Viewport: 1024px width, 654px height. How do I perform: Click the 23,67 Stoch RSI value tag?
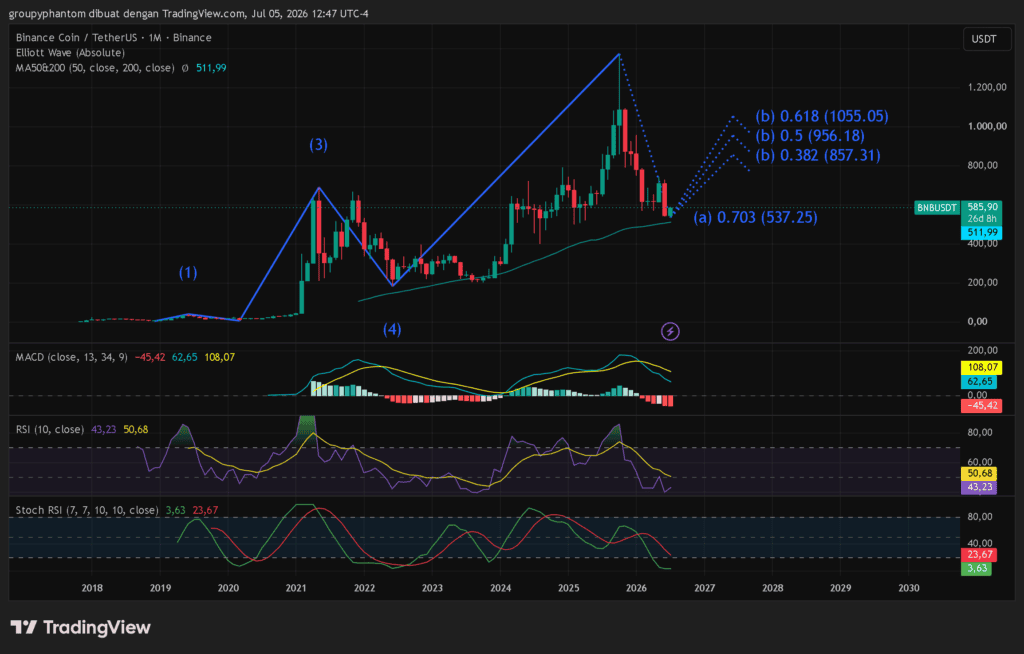[x=979, y=555]
